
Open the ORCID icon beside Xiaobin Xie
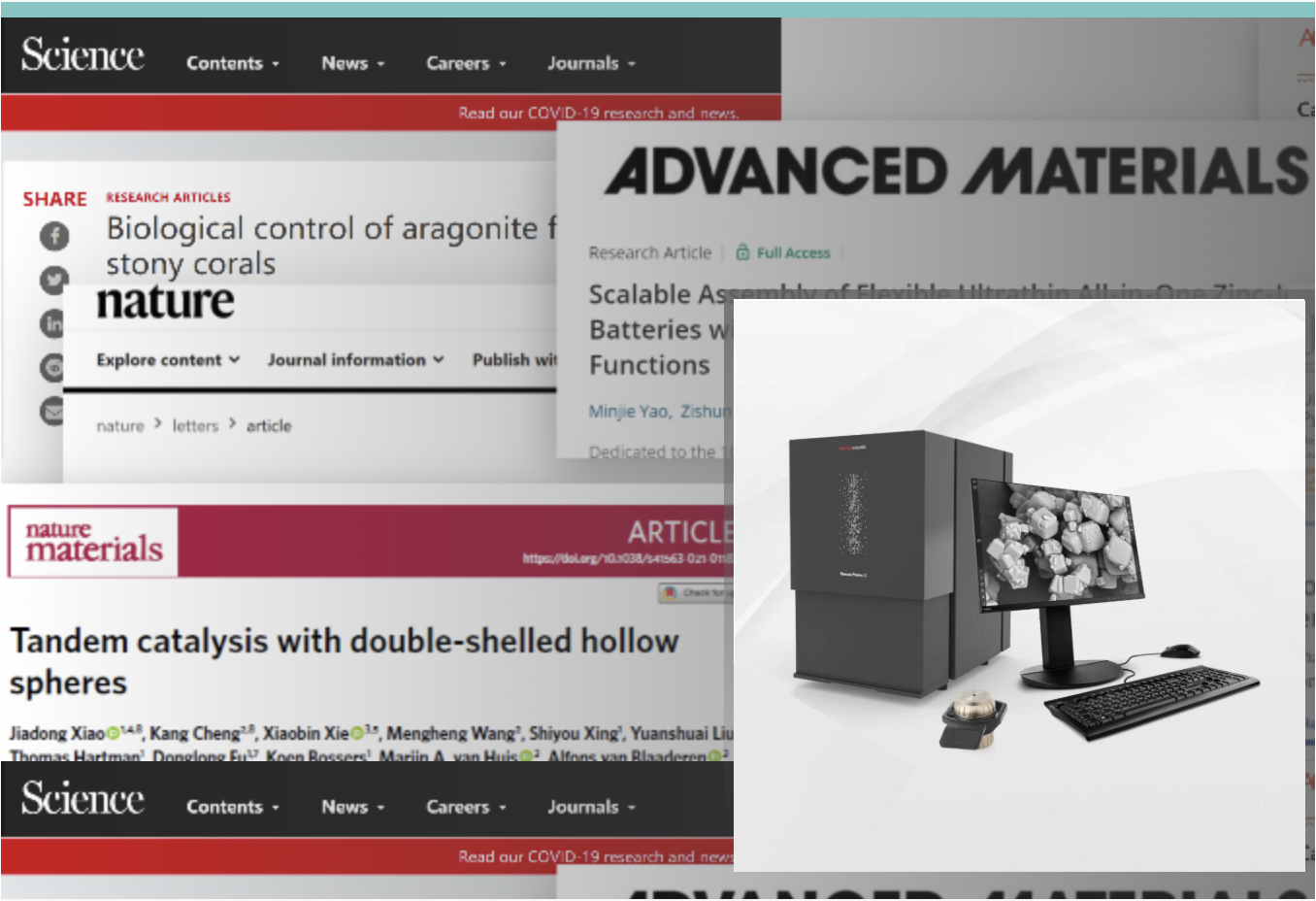point(357,733)
